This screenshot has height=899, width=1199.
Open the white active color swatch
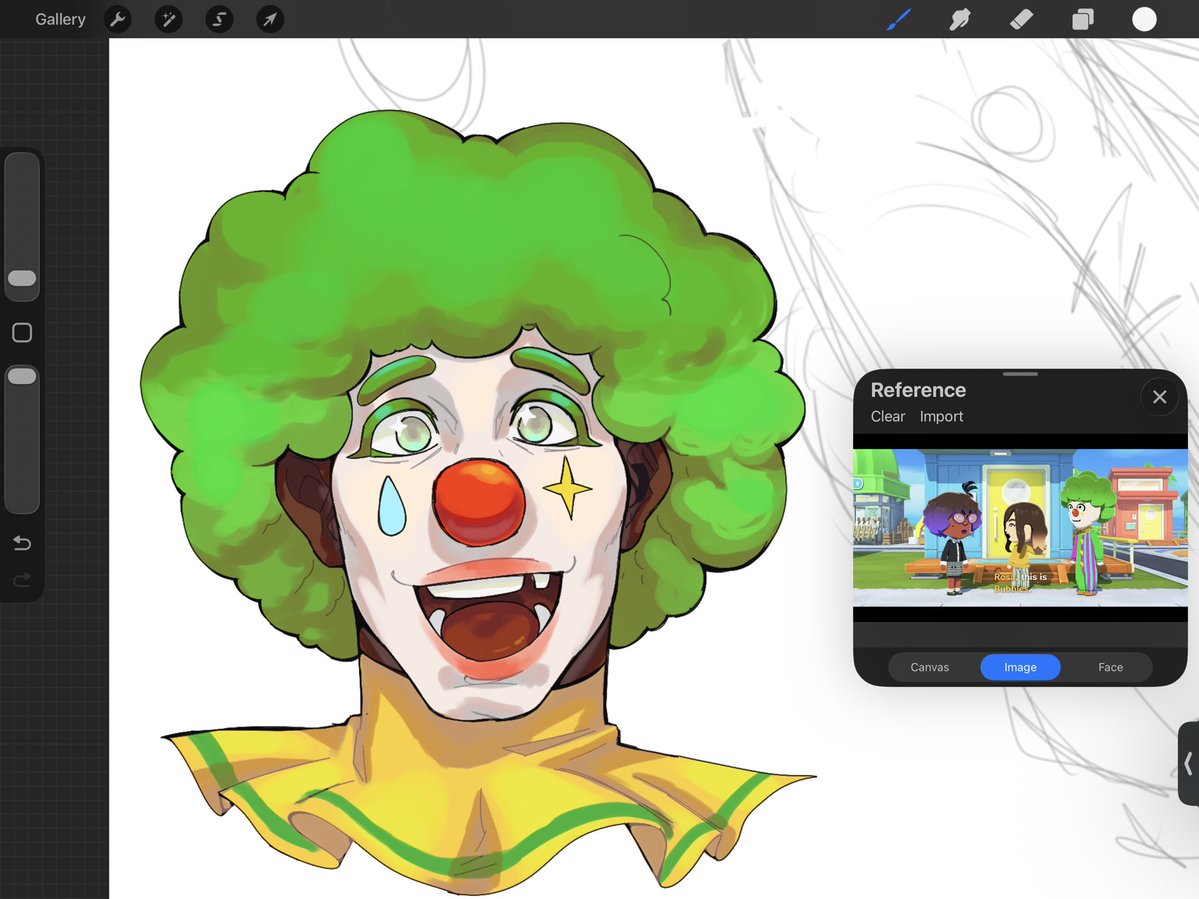pos(1144,19)
